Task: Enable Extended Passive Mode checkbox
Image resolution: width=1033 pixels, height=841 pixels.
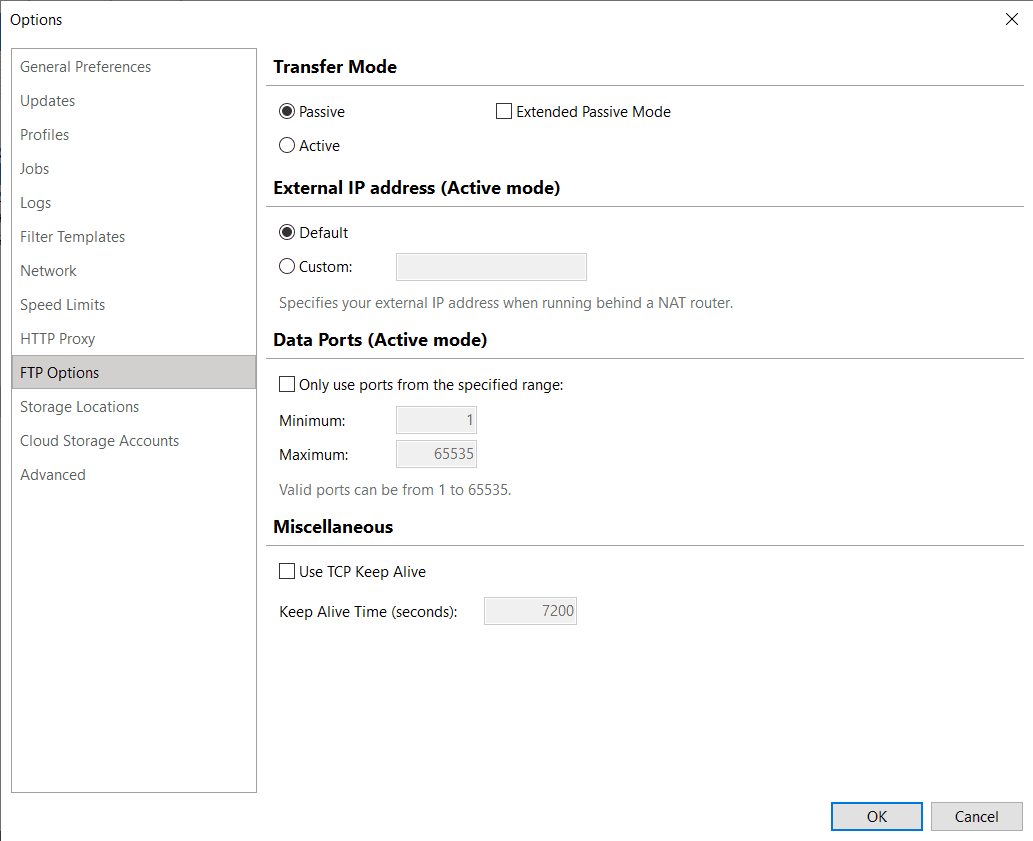Action: [x=504, y=112]
